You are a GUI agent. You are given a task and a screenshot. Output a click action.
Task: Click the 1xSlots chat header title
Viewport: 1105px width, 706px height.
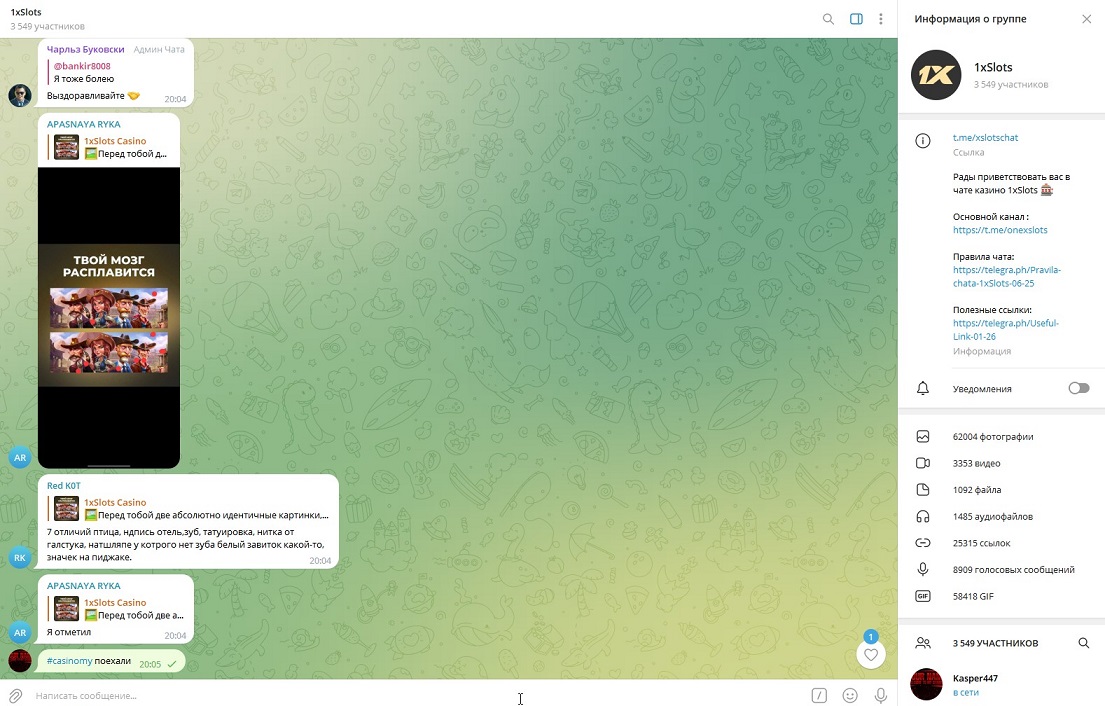tap(26, 12)
